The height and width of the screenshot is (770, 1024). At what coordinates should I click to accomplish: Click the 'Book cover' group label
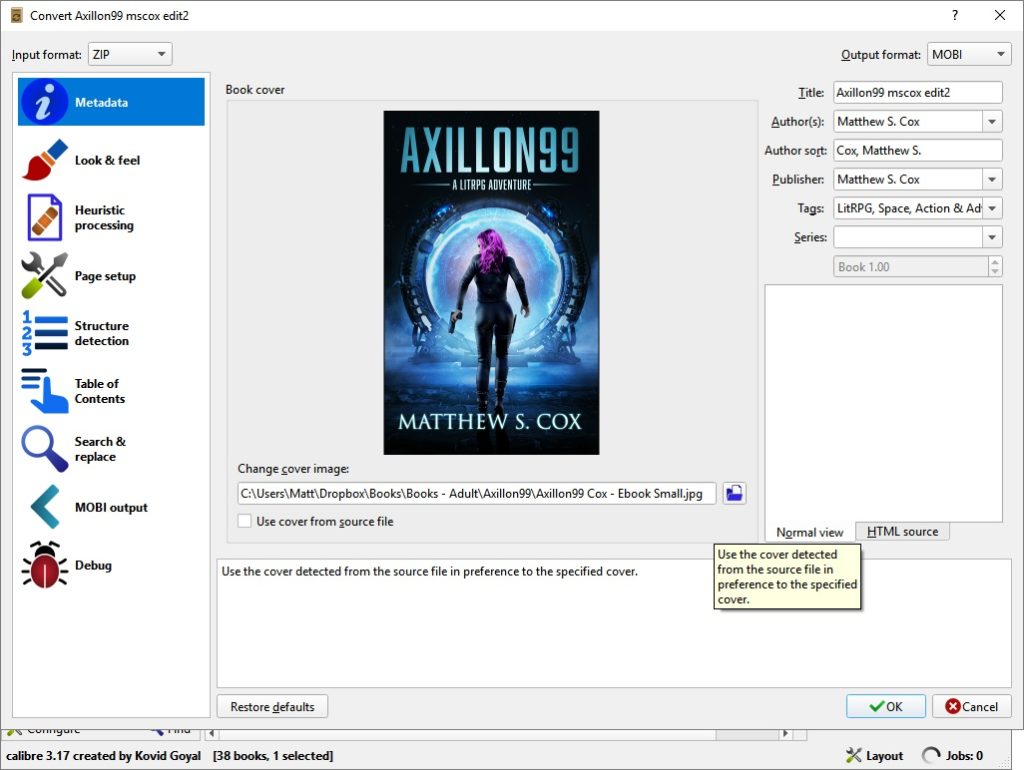click(255, 89)
